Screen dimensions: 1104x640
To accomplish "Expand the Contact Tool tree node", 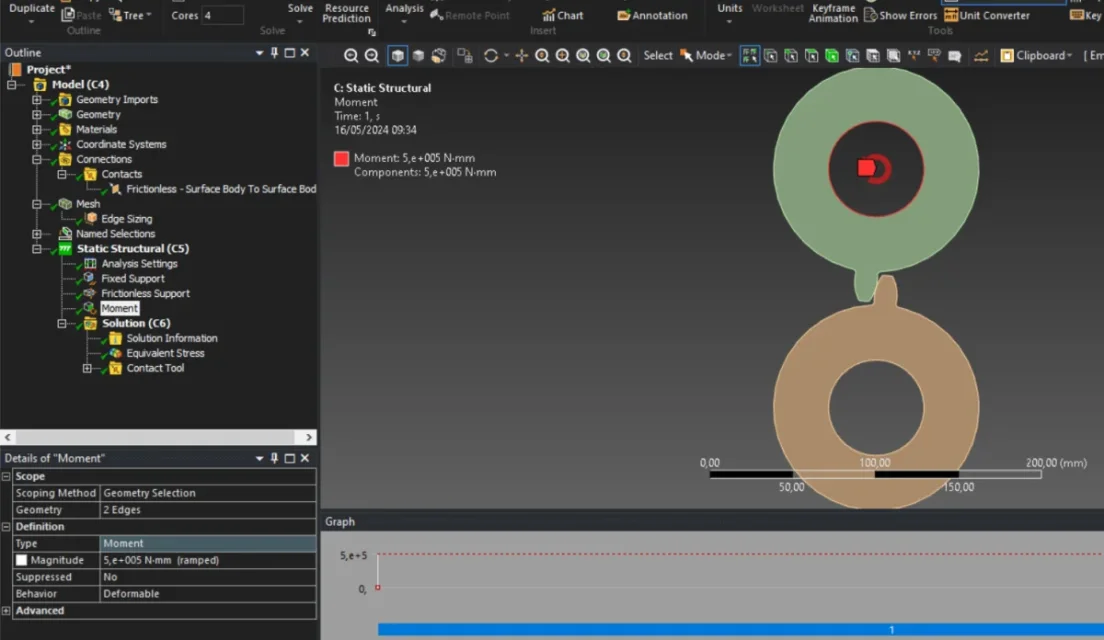I will [87, 368].
